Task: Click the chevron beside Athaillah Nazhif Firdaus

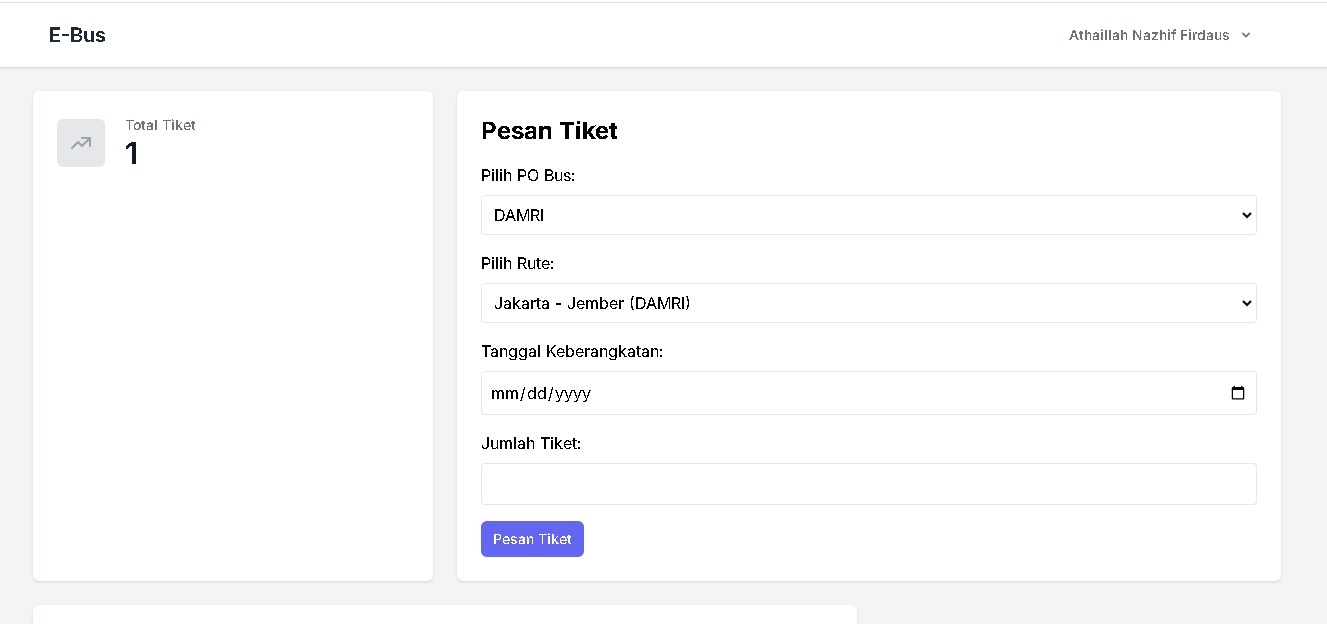Action: [1246, 35]
